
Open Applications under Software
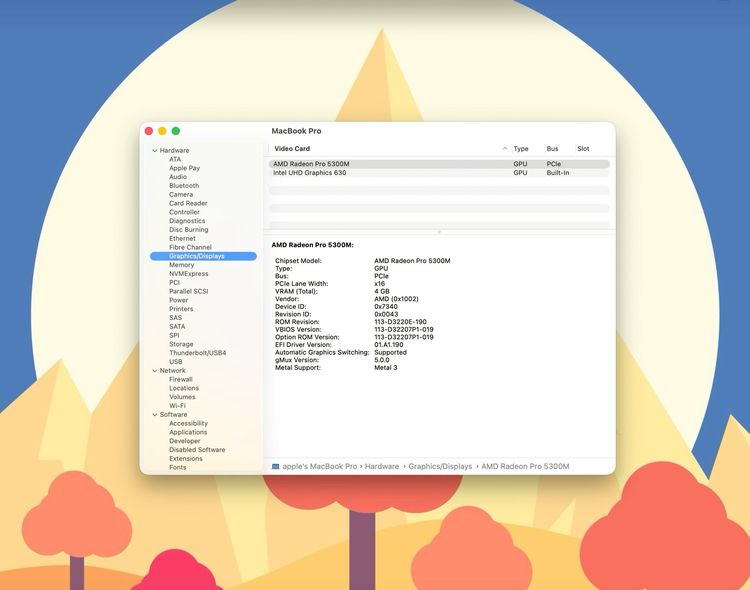pyautogui.click(x=188, y=433)
